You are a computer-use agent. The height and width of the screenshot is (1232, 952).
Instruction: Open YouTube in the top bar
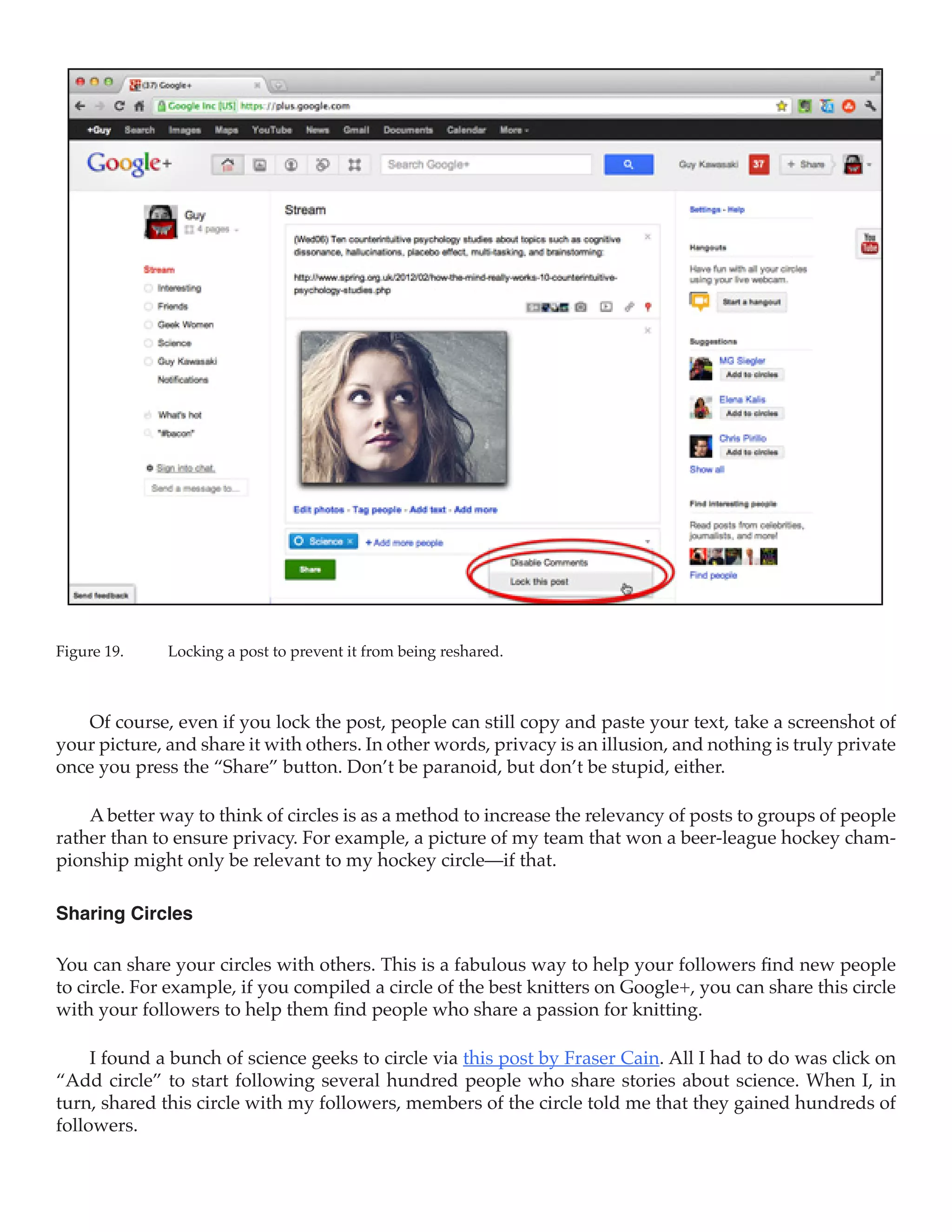click(x=272, y=130)
